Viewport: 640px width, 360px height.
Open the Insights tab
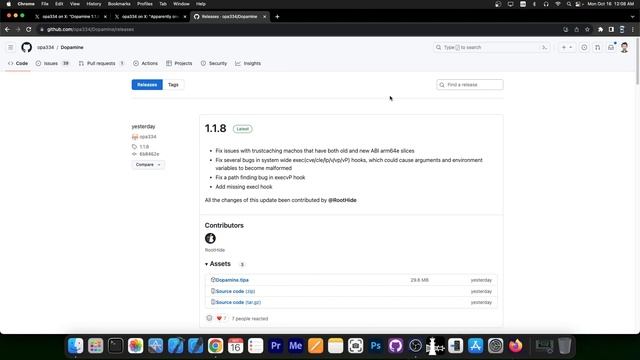[x=248, y=63]
